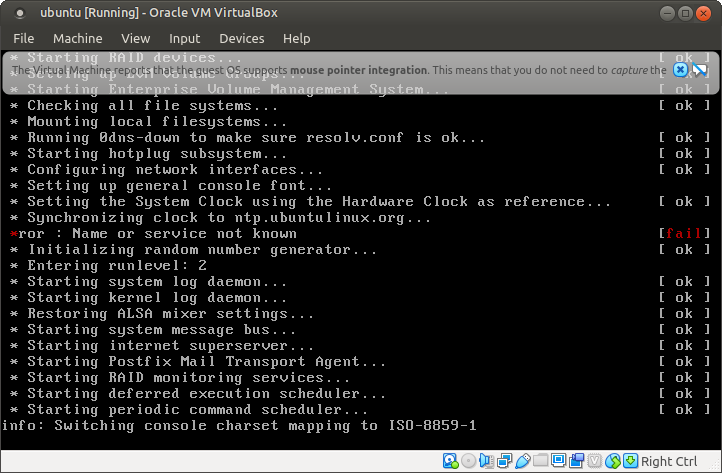Click the 'Entering runlevel: 2' line
722x473 pixels.
pyautogui.click(x=108, y=265)
